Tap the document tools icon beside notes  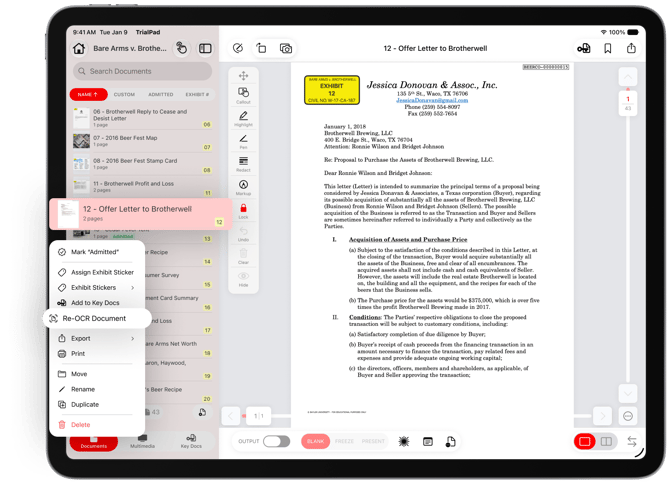[x=450, y=441]
